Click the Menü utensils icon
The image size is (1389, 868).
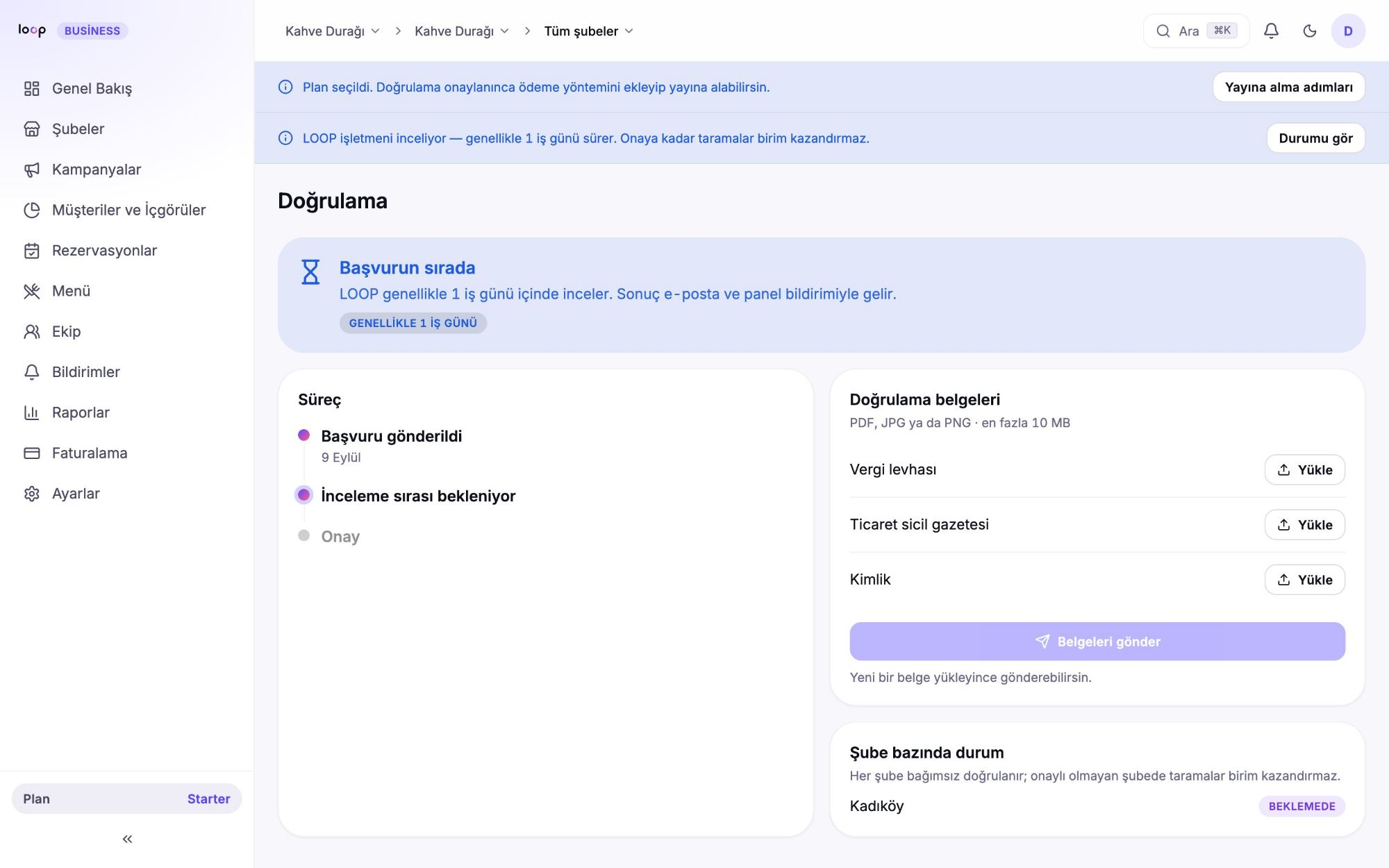point(31,291)
